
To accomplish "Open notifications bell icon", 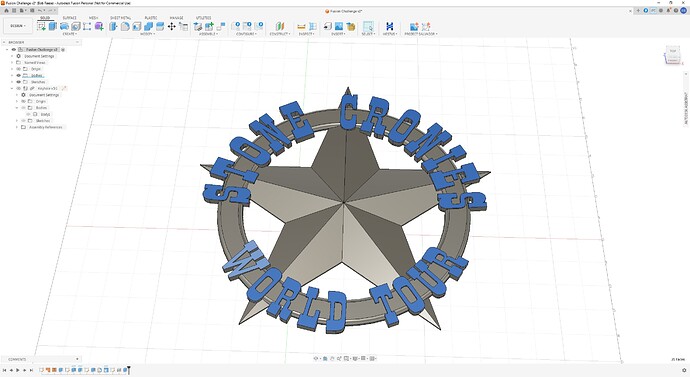I will click(668, 11).
